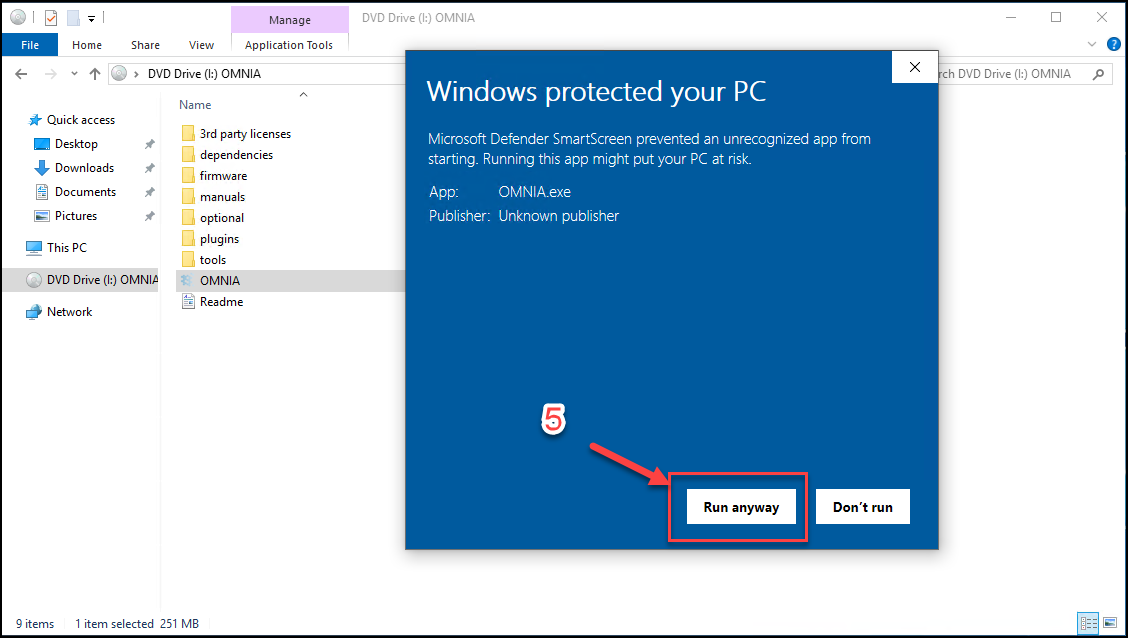Click the Documents pin icon
Screen dimensions: 1128x638
point(150,192)
